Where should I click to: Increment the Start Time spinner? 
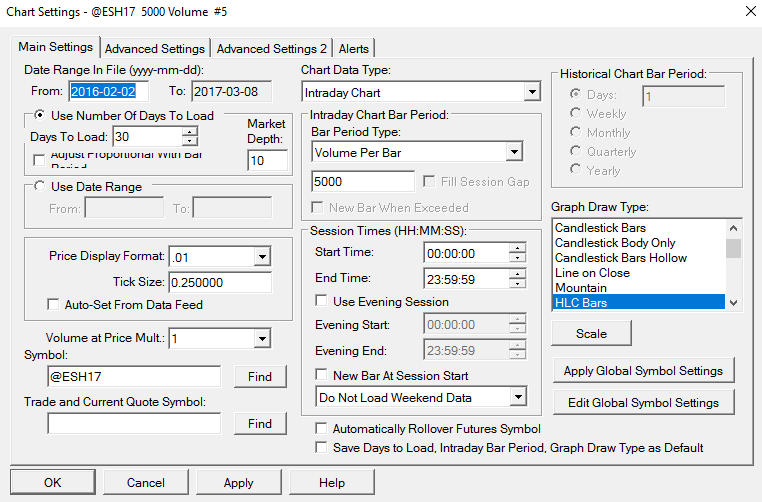coord(518,248)
